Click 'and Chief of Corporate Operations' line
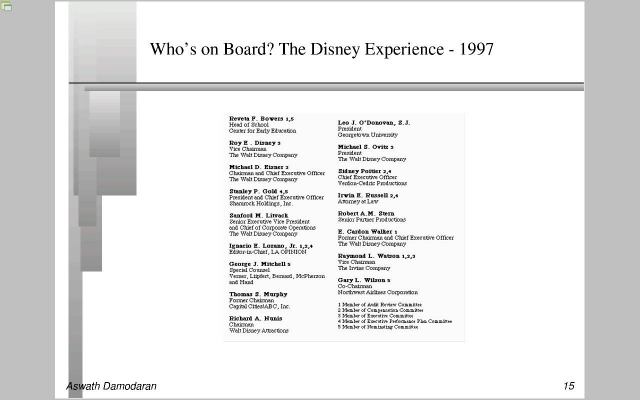This screenshot has width=640, height=400. coord(272,228)
